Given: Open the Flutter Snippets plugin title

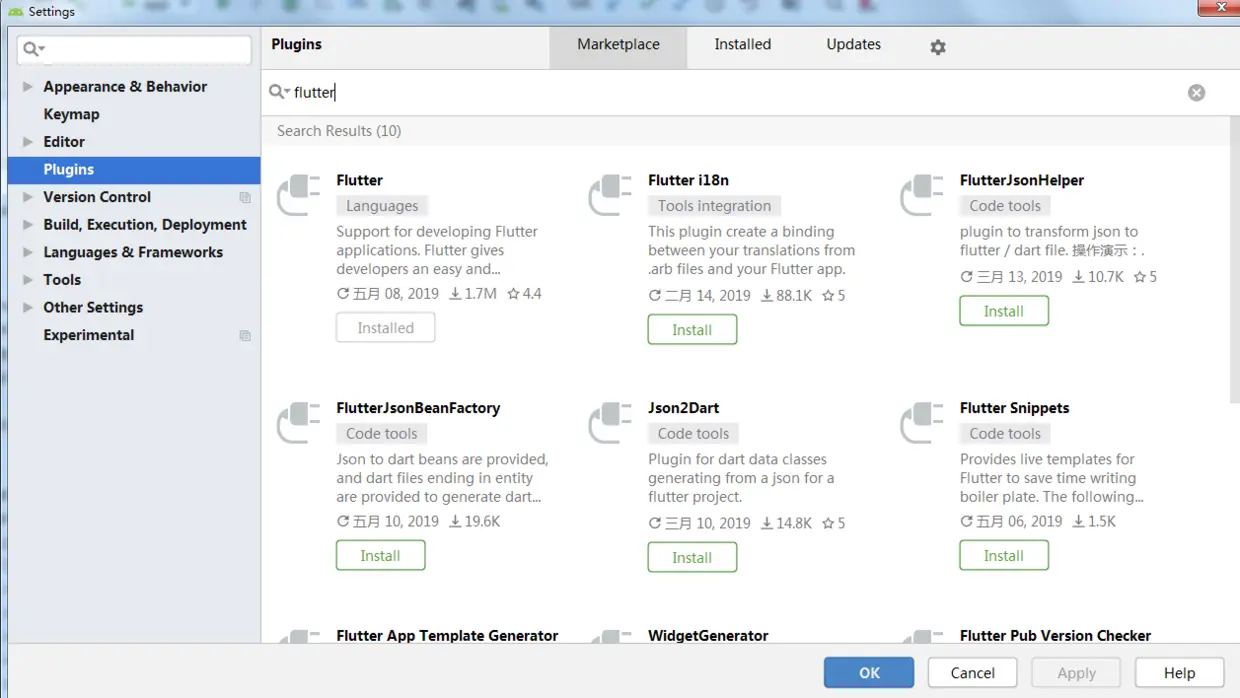Looking at the screenshot, I should (1014, 408).
